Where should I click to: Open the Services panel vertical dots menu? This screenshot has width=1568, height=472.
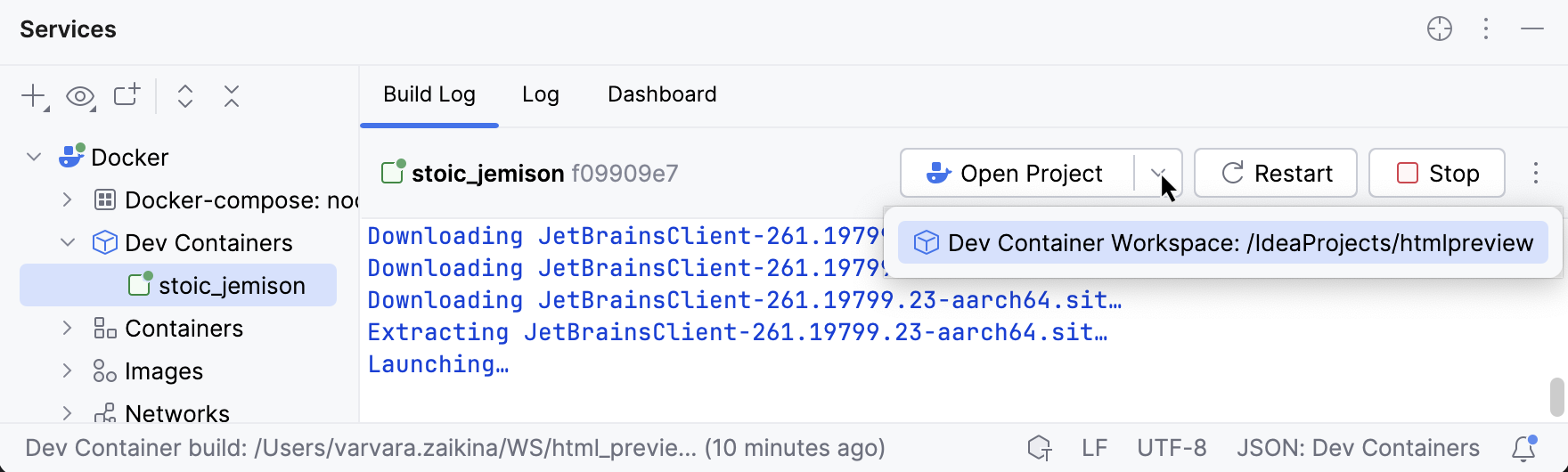tap(1486, 29)
